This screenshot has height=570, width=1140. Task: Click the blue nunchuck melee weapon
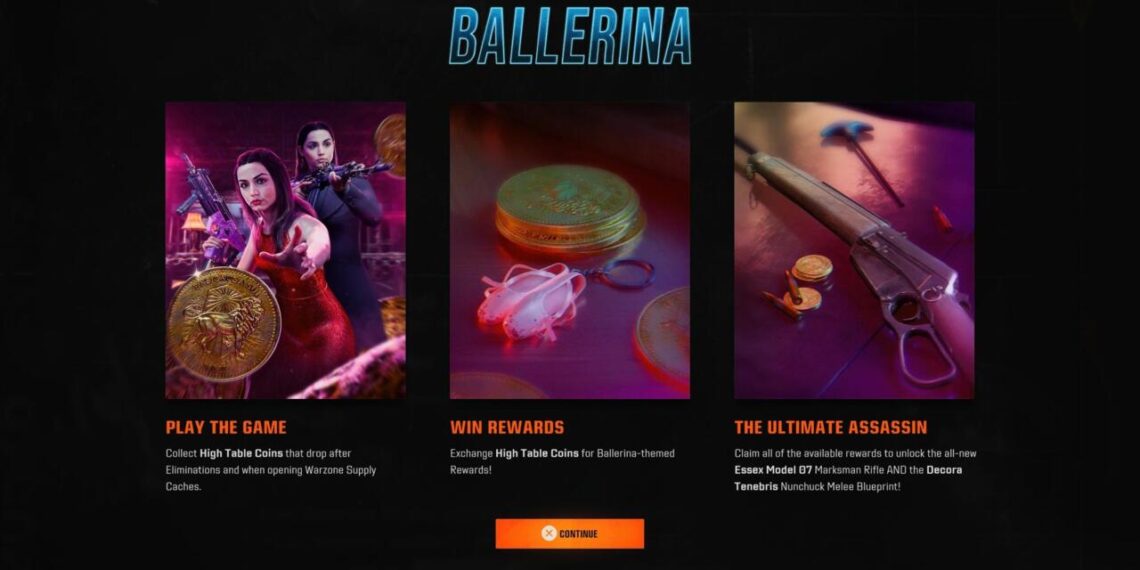point(860,158)
